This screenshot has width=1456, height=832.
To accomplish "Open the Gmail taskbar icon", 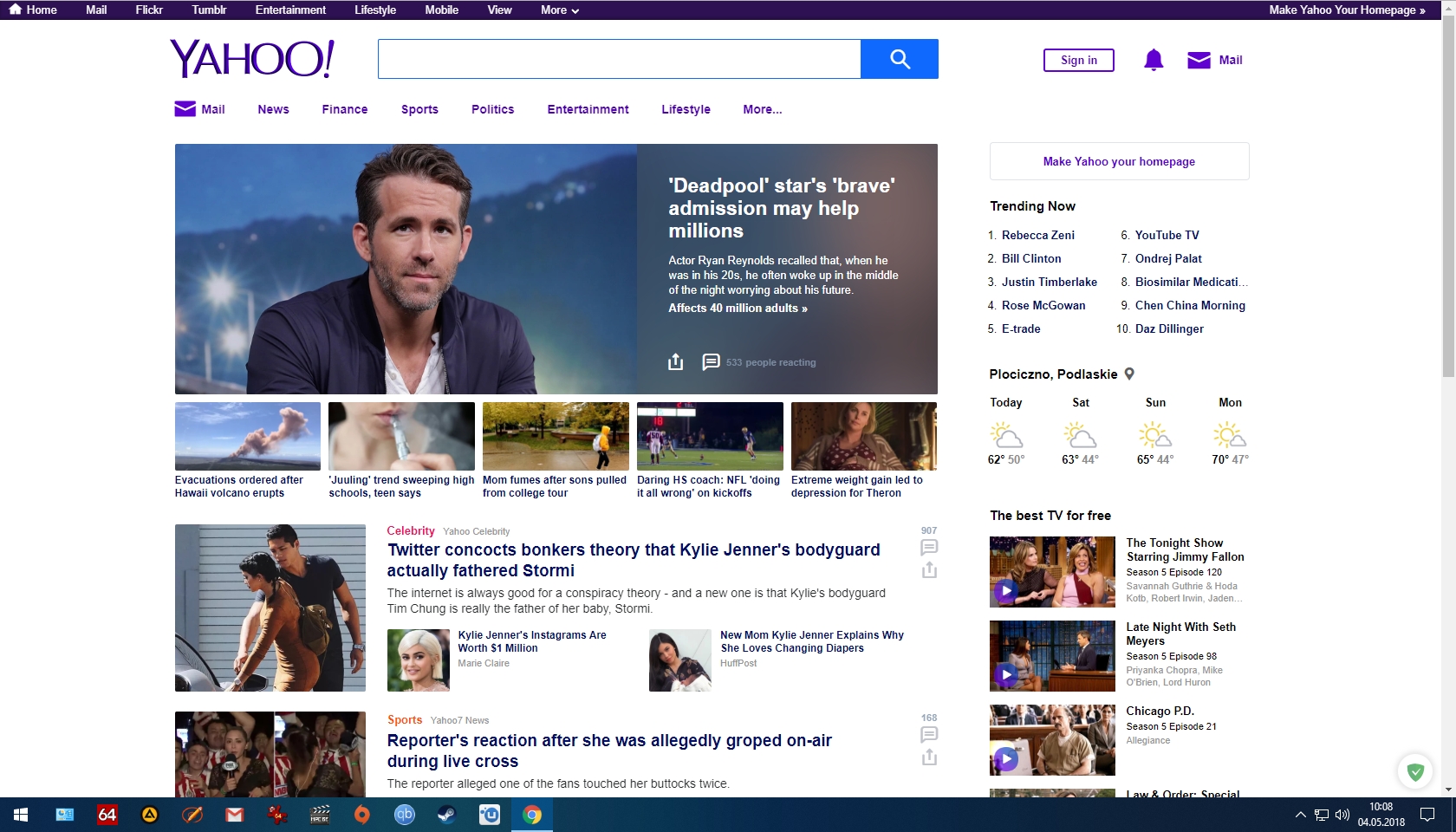I will coord(234,815).
